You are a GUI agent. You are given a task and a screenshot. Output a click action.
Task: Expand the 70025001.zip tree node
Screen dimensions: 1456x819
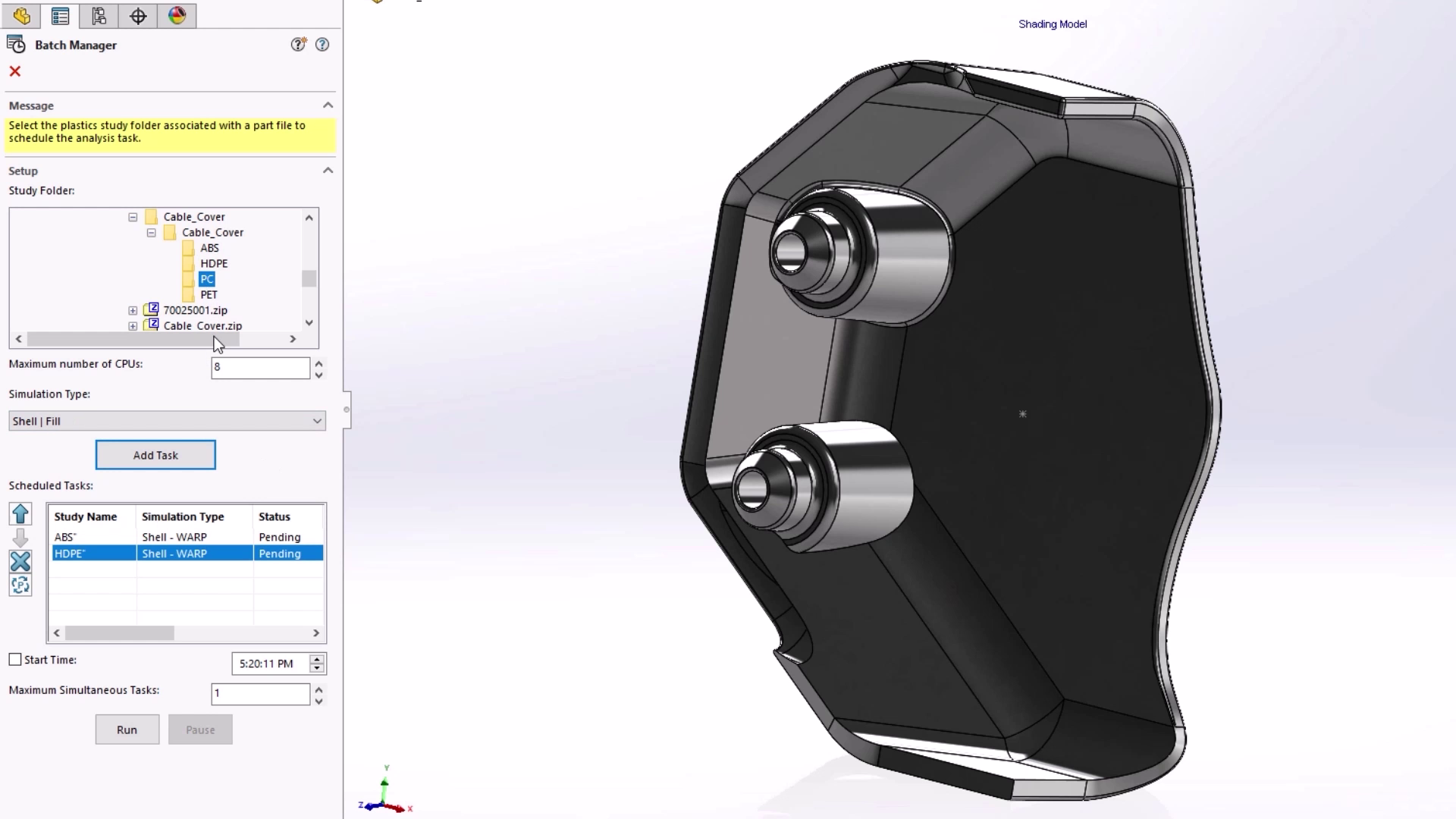pos(133,309)
